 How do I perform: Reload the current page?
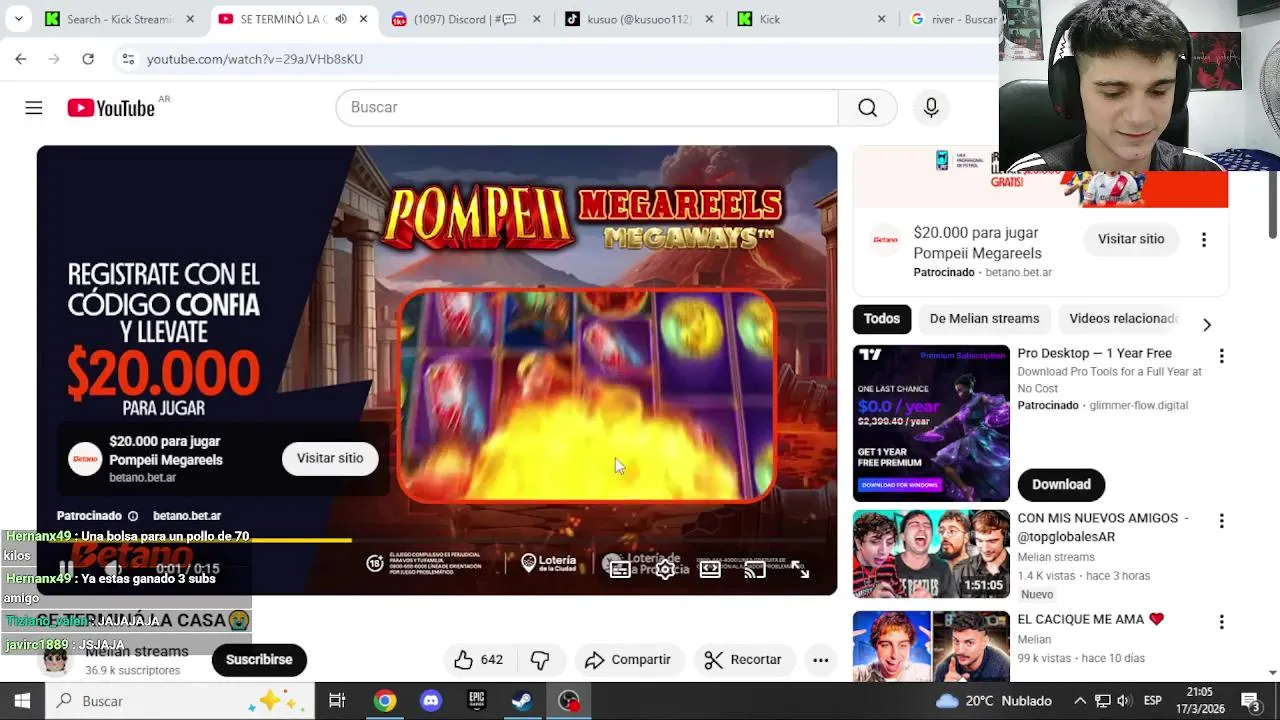pyautogui.click(x=88, y=59)
